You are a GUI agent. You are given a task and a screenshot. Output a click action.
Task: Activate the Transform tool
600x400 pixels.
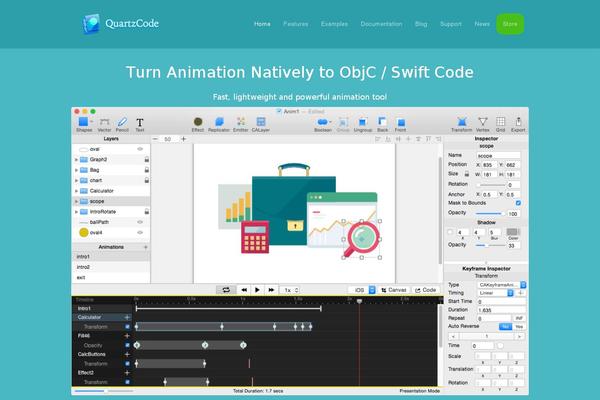462,122
